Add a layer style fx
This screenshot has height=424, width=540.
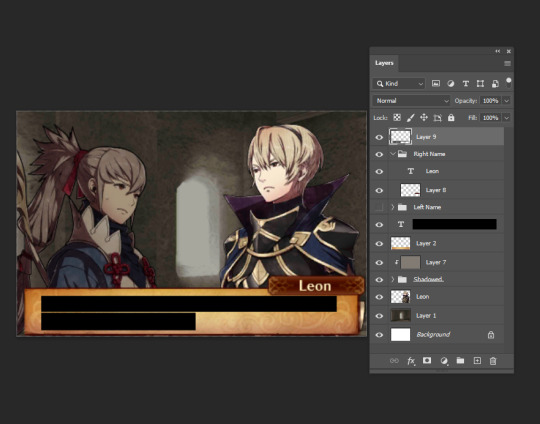[x=411, y=361]
